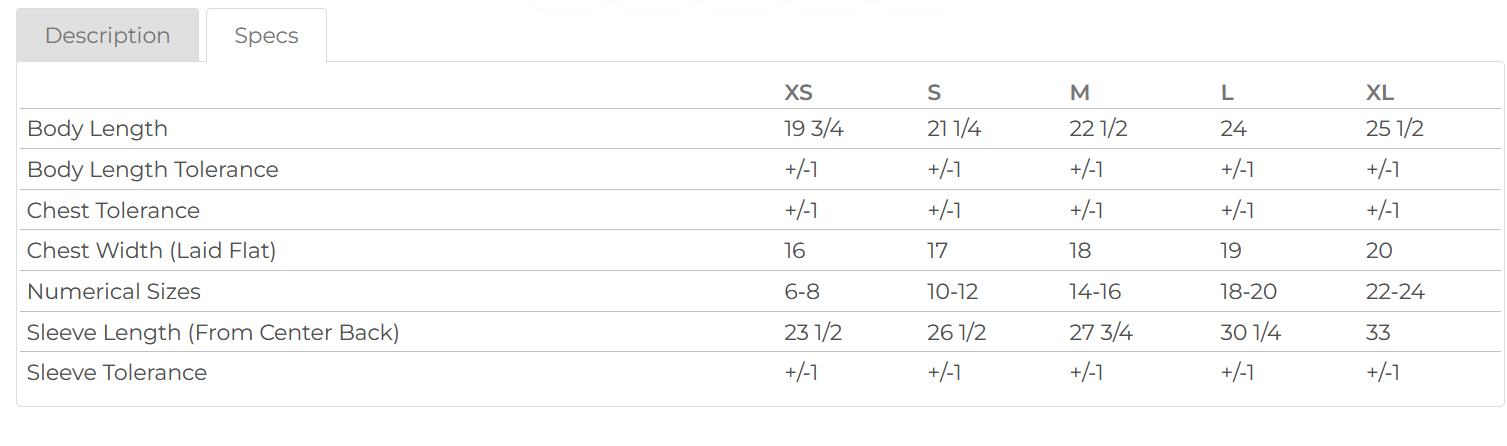
Task: Select Sleeve Length (From Center Back) label
Action: pyautogui.click(x=213, y=332)
